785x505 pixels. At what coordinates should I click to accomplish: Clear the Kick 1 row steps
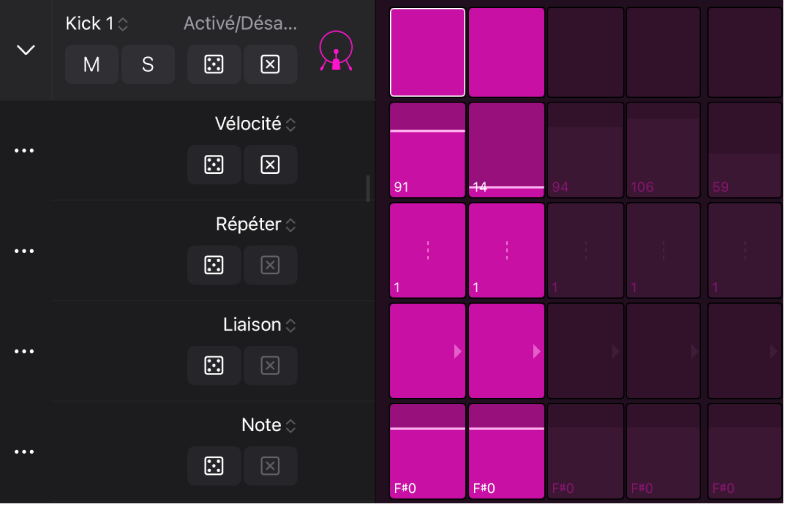tap(270, 65)
